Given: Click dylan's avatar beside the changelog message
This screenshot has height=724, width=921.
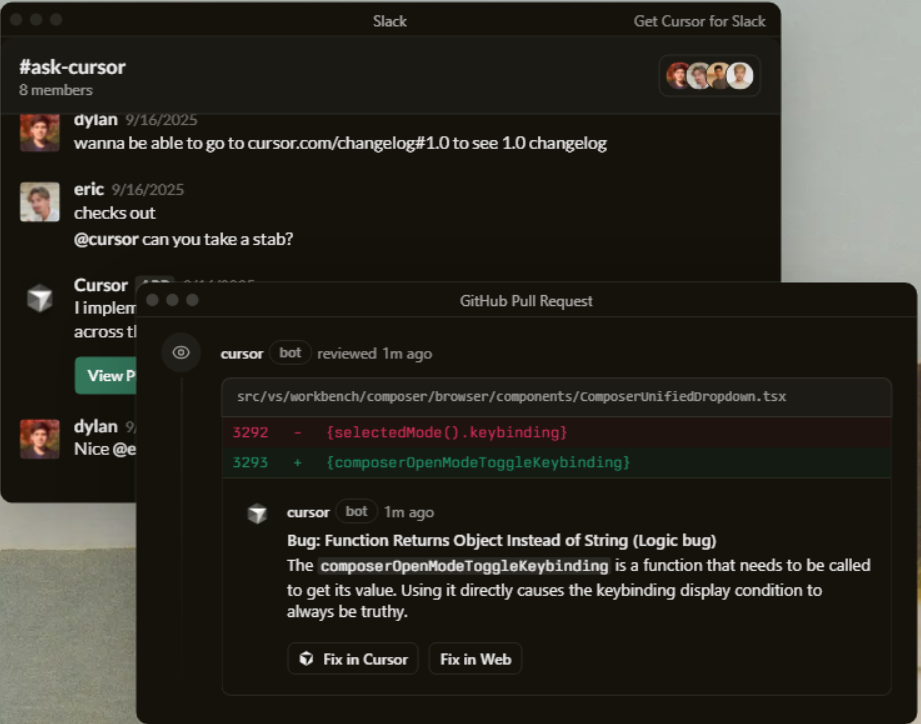Looking at the screenshot, I should [x=40, y=133].
